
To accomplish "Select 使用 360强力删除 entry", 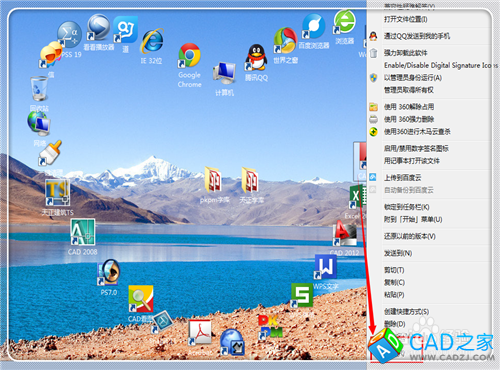I will pyautogui.click(x=409, y=119).
